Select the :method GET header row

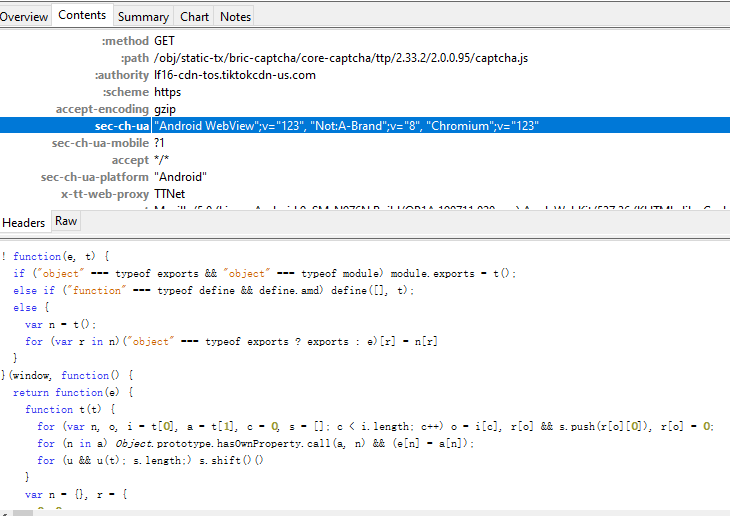coord(164,41)
